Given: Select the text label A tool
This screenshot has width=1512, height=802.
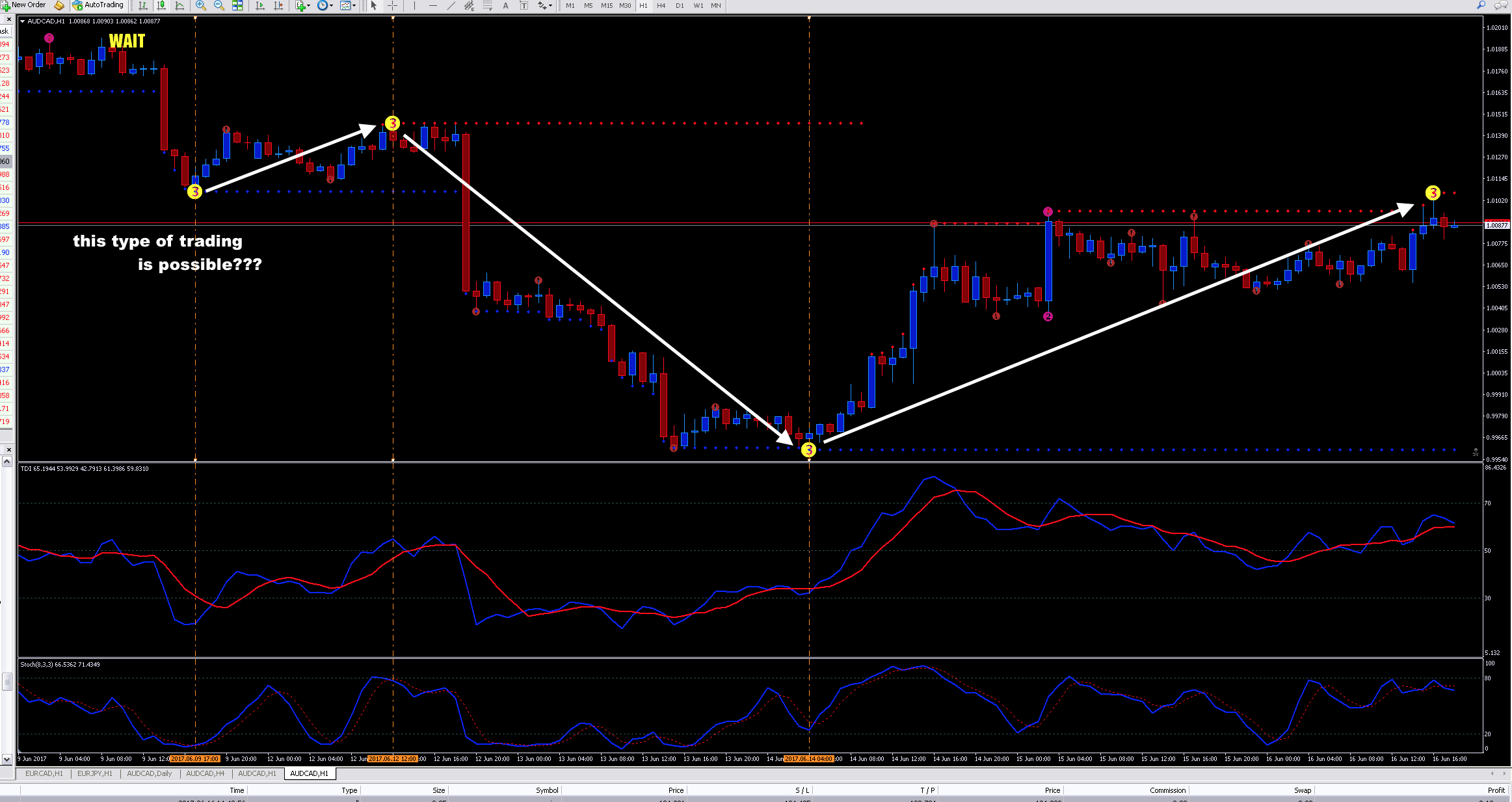Looking at the screenshot, I should [x=505, y=5].
